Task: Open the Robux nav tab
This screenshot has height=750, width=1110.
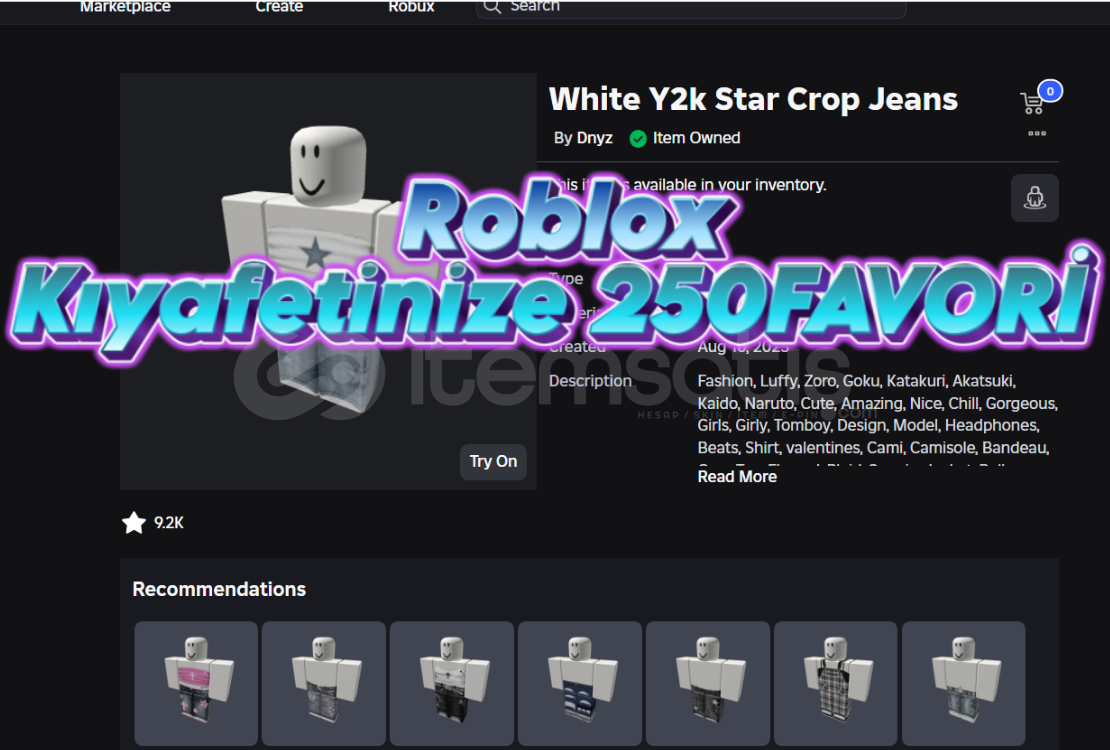Action: tap(411, 6)
